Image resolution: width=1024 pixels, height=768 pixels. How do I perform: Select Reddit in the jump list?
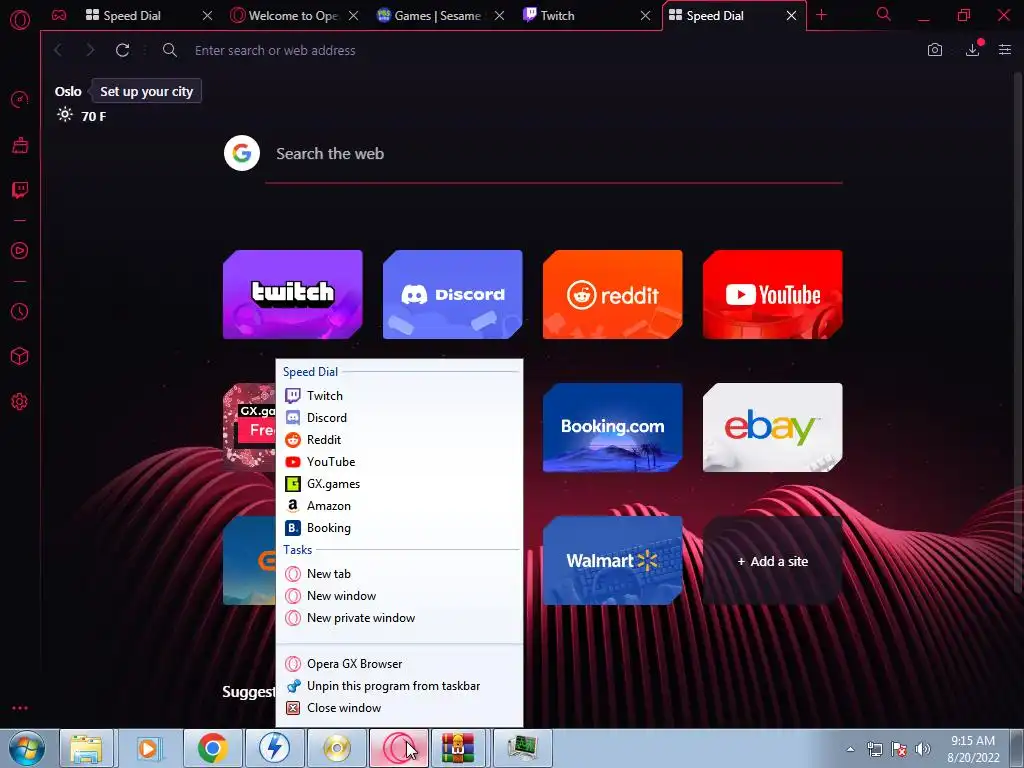(x=399, y=440)
